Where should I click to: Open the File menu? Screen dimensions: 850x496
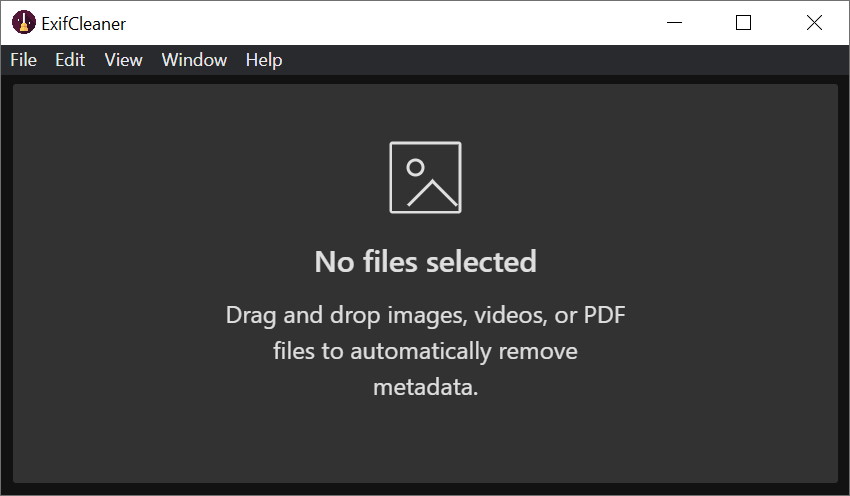pos(23,60)
